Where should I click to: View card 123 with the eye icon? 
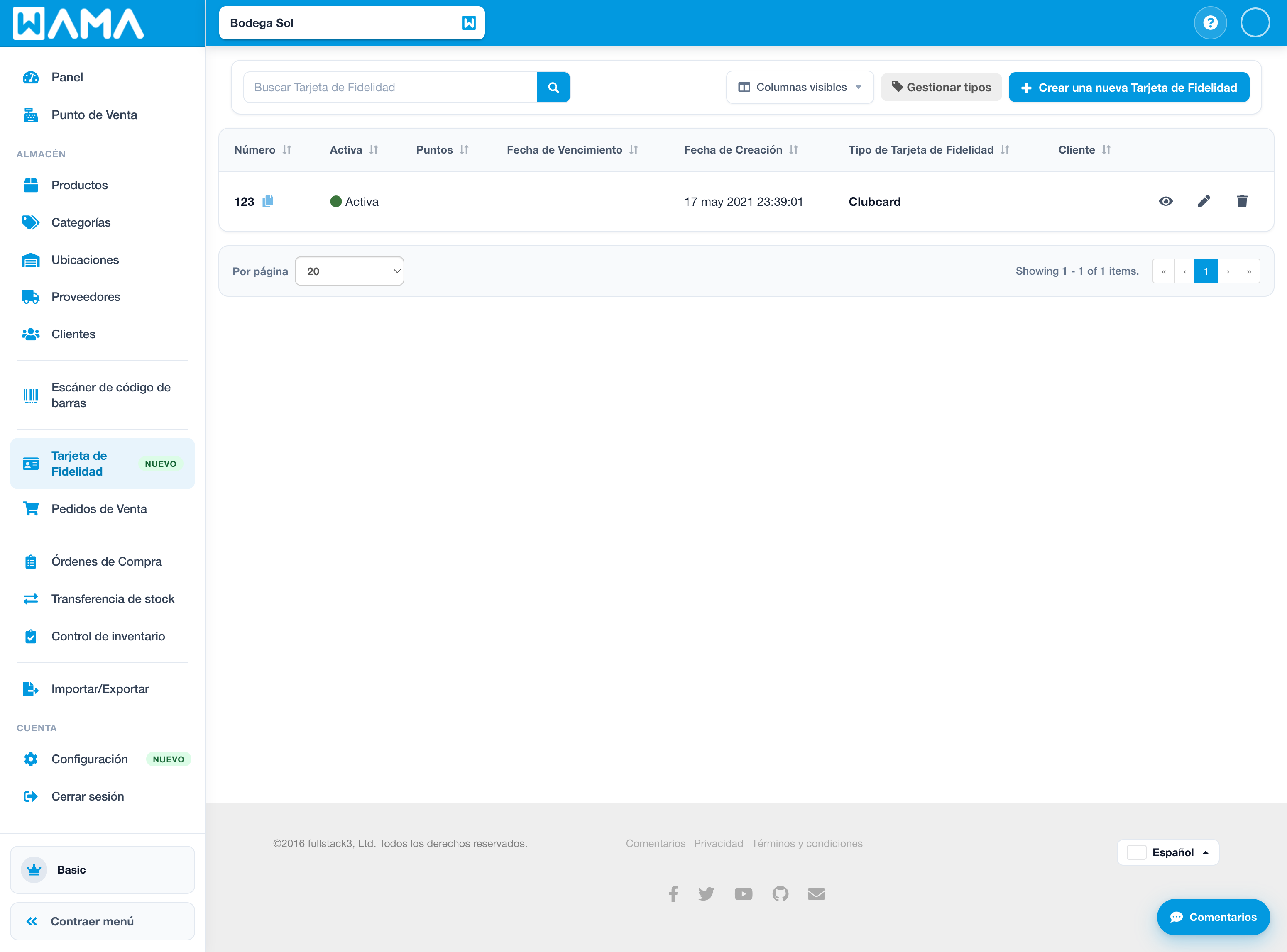[x=1165, y=201]
